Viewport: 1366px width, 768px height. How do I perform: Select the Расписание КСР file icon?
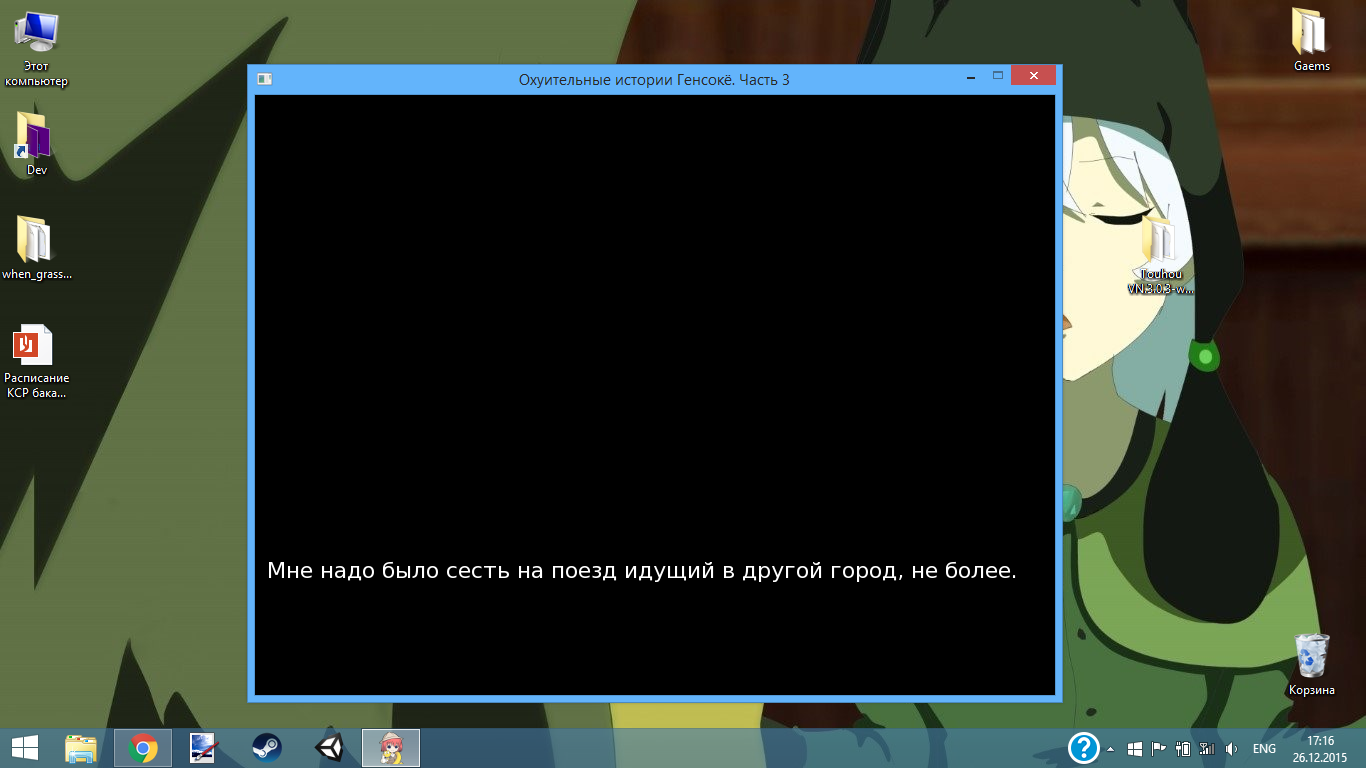(36, 362)
